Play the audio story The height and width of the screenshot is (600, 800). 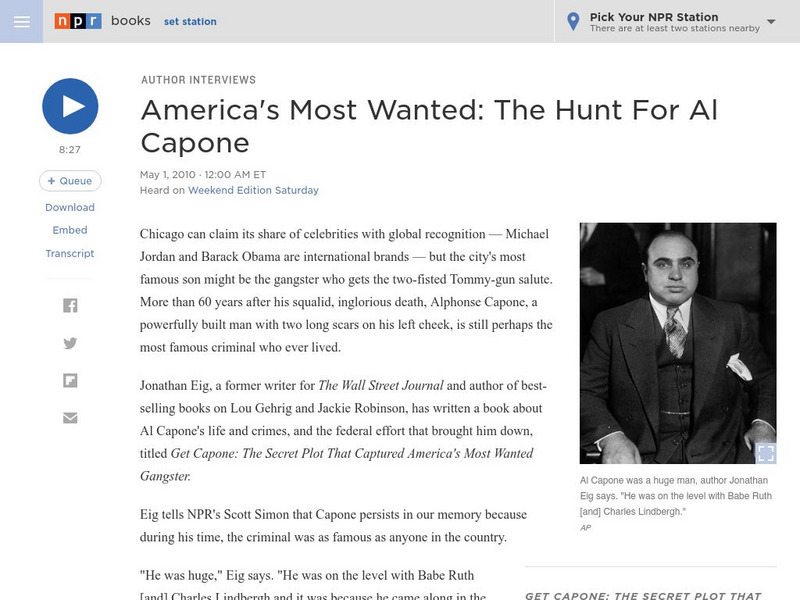(x=70, y=106)
